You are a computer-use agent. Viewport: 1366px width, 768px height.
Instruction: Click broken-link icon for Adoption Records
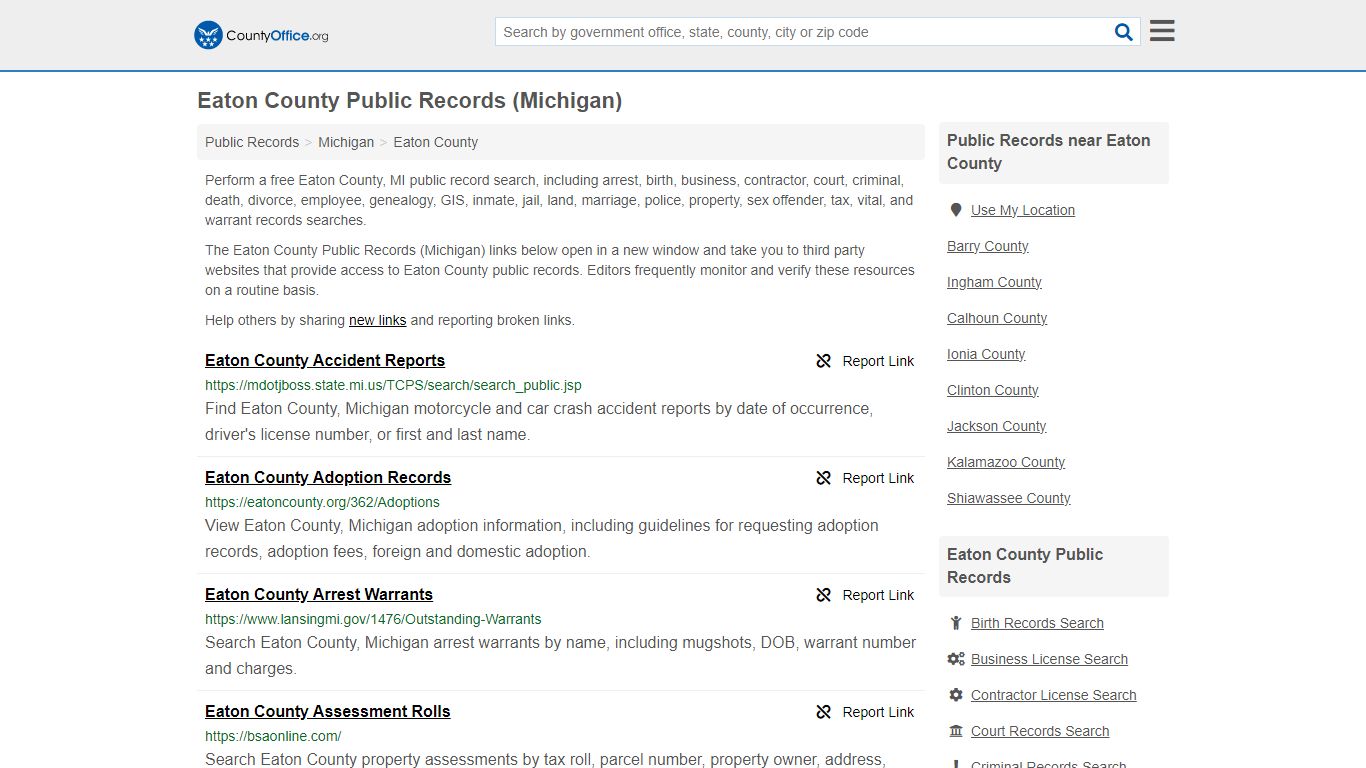click(824, 478)
